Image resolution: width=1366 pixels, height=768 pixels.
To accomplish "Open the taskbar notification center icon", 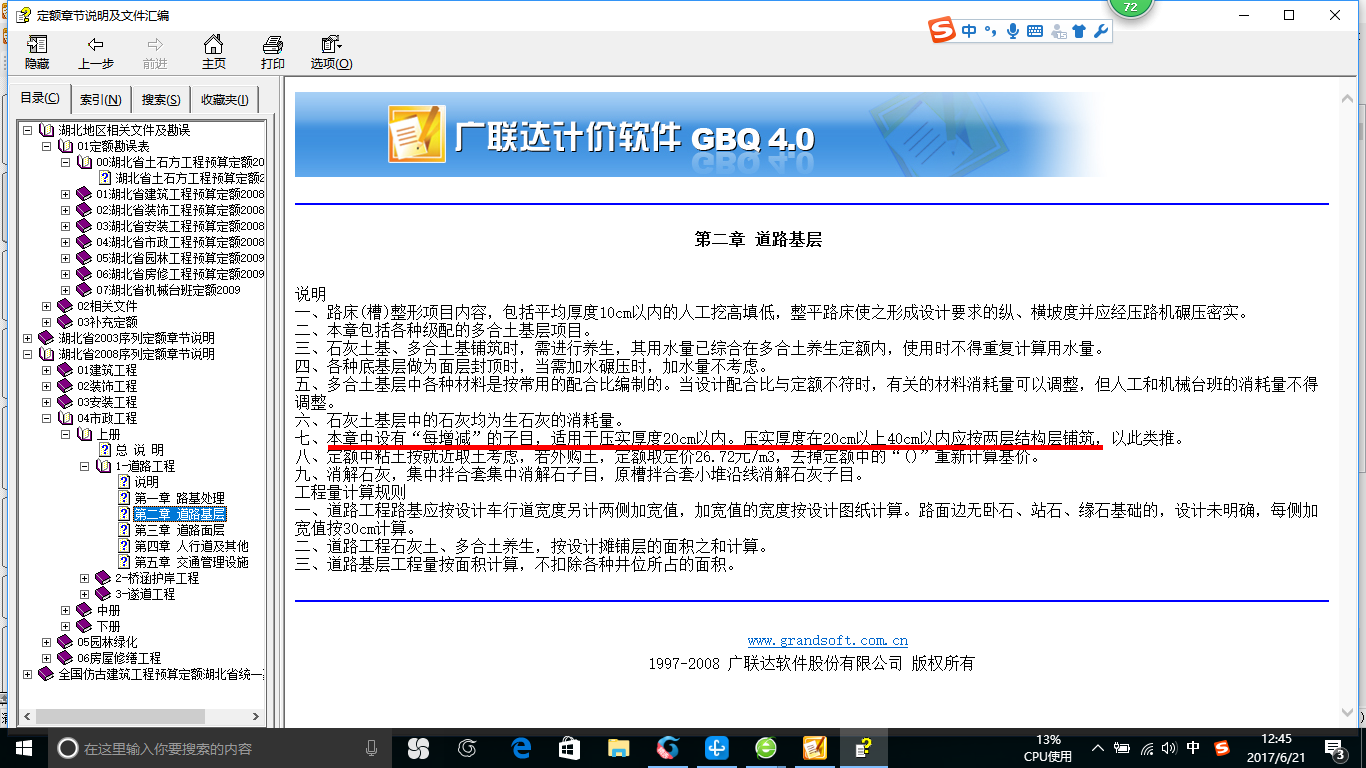I will [1334, 748].
